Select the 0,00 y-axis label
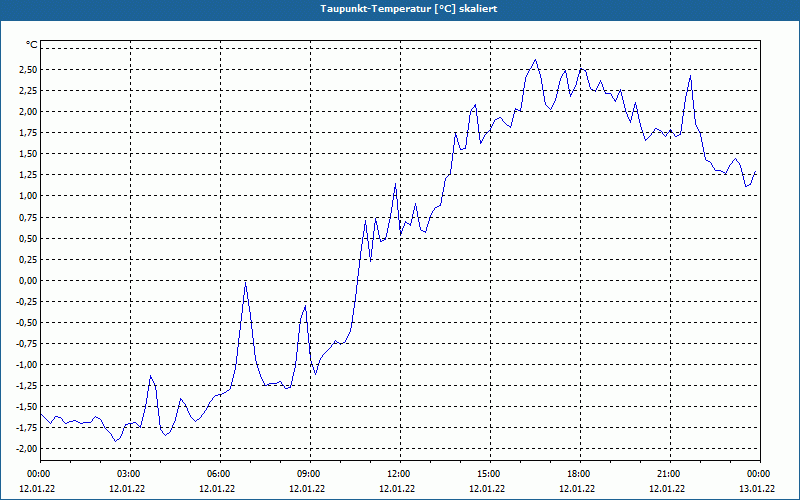Image resolution: width=800 pixels, height=500 pixels. [28, 281]
